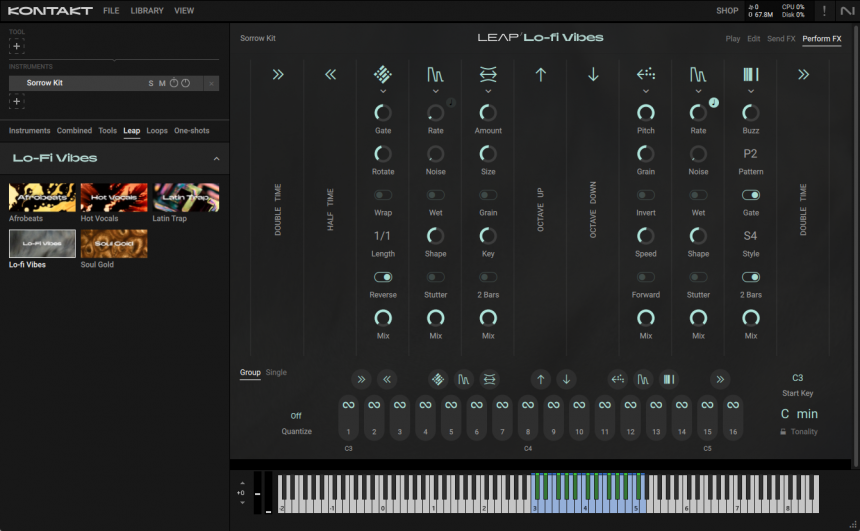Adjust the Pitch knob
Screen dimensions: 860x531
(646, 112)
